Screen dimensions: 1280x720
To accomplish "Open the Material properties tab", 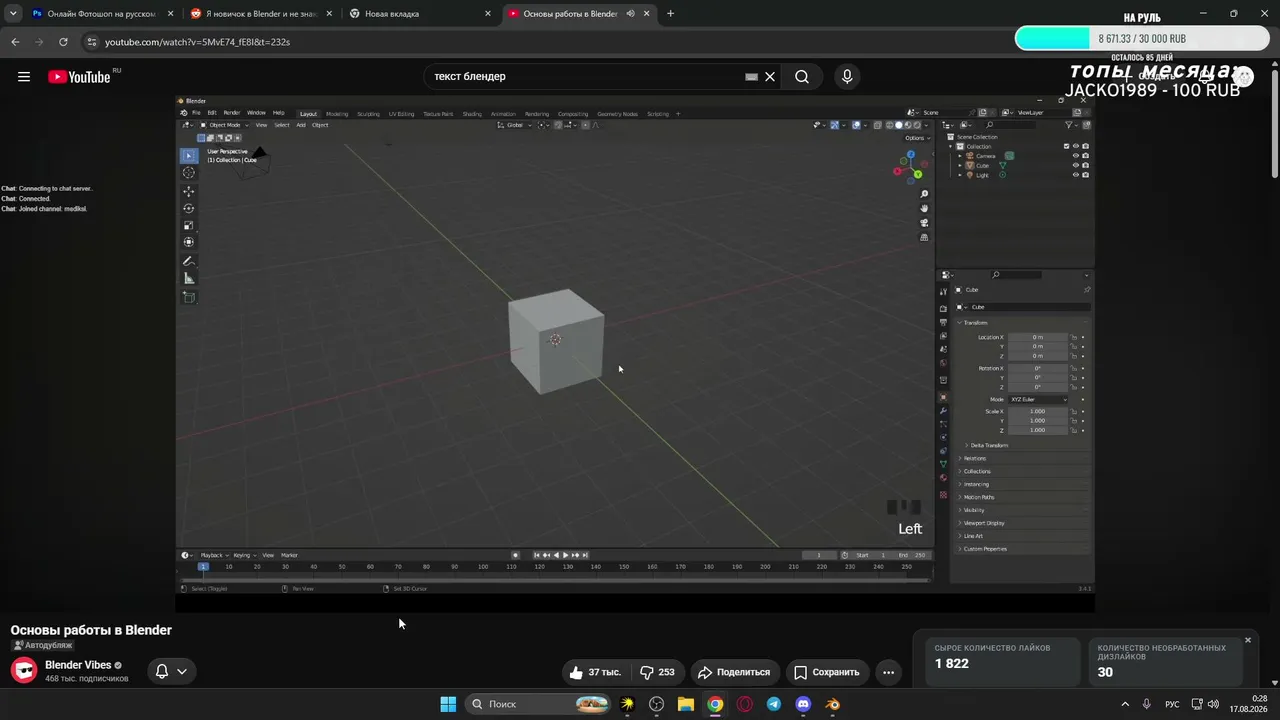I will (x=943, y=478).
